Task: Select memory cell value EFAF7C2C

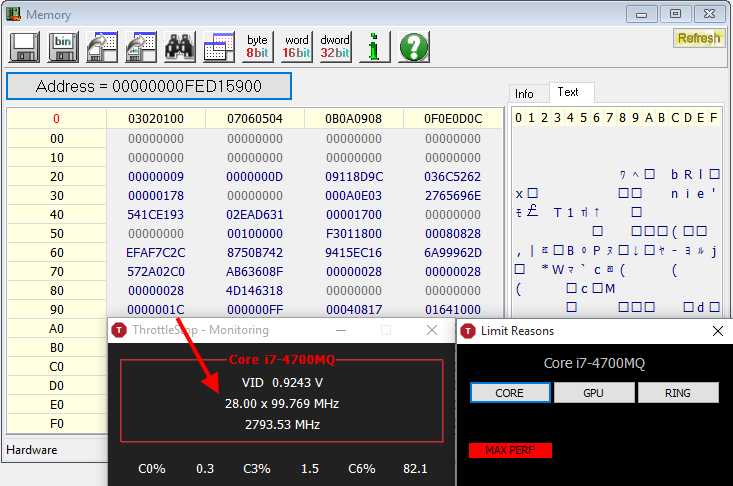Action: pyautogui.click(x=155, y=252)
